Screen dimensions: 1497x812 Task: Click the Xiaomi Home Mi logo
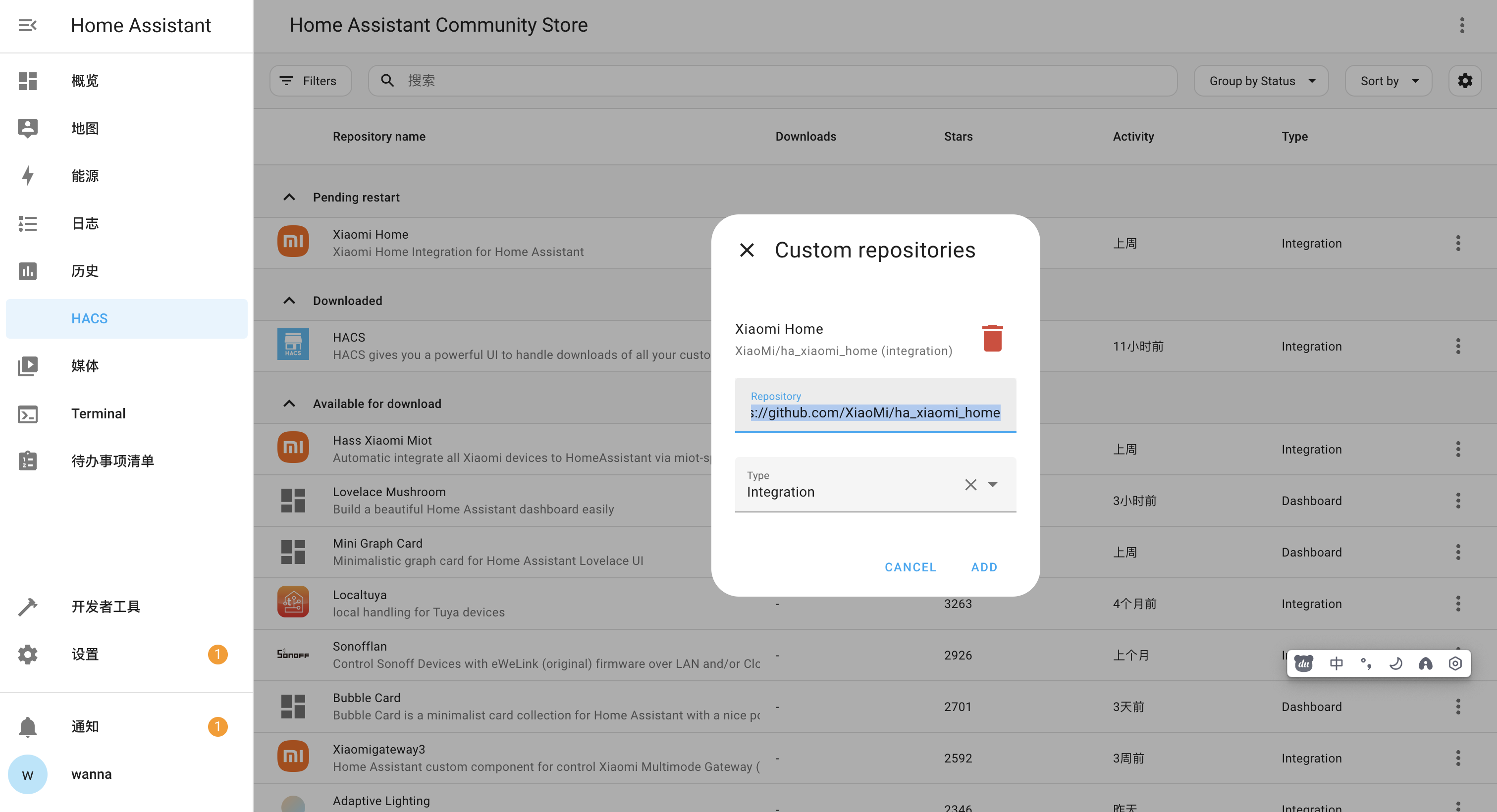[293, 241]
